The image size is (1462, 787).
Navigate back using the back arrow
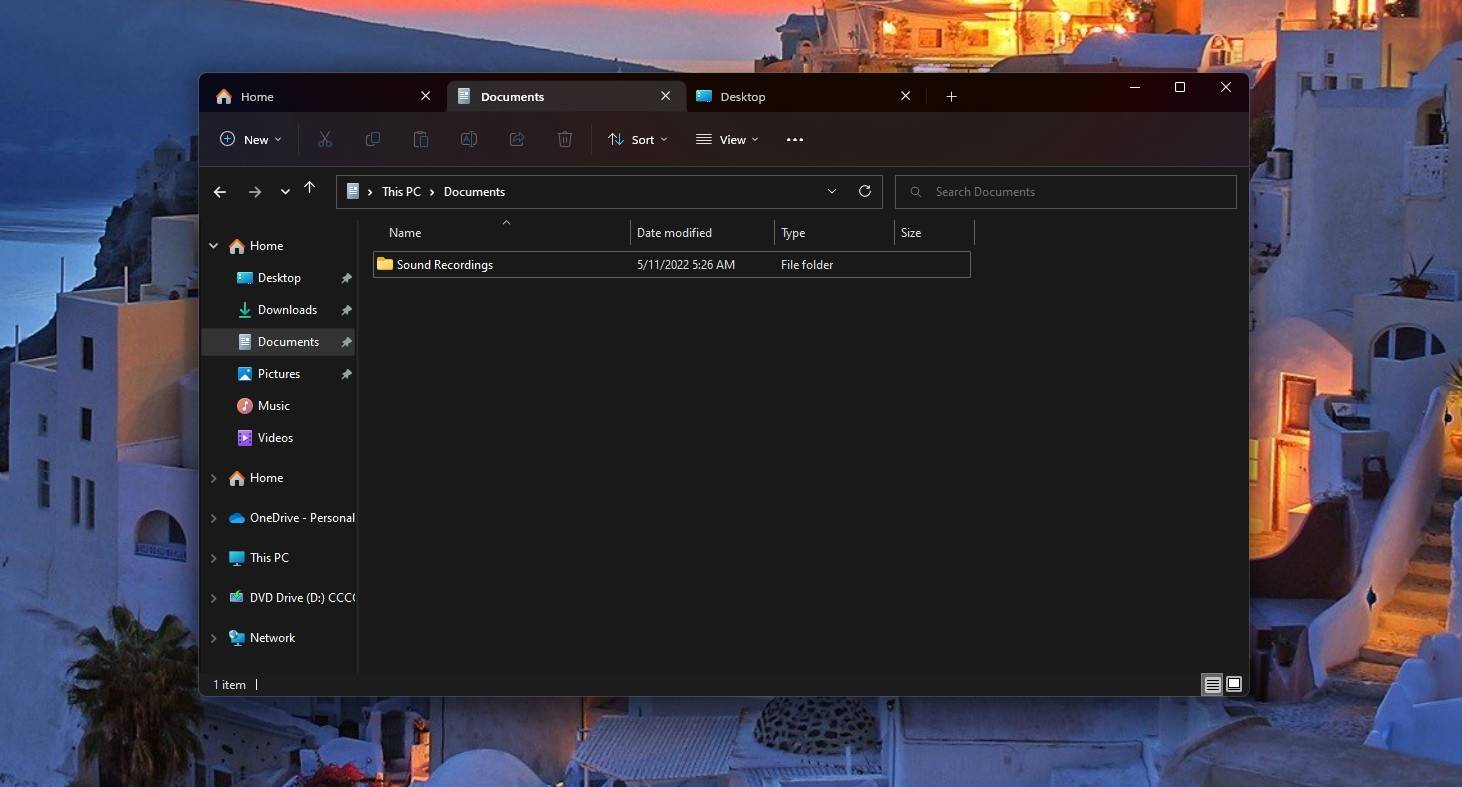(x=220, y=191)
